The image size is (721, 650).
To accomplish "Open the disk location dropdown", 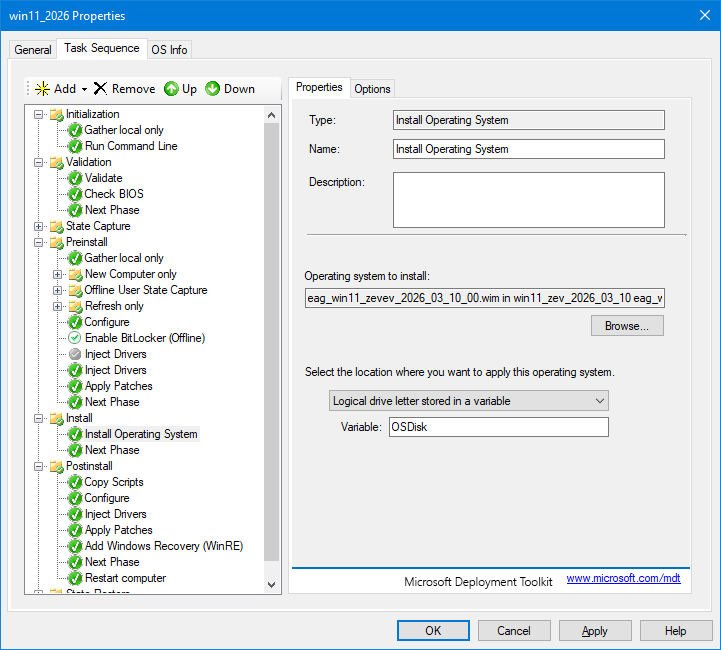I will click(469, 401).
